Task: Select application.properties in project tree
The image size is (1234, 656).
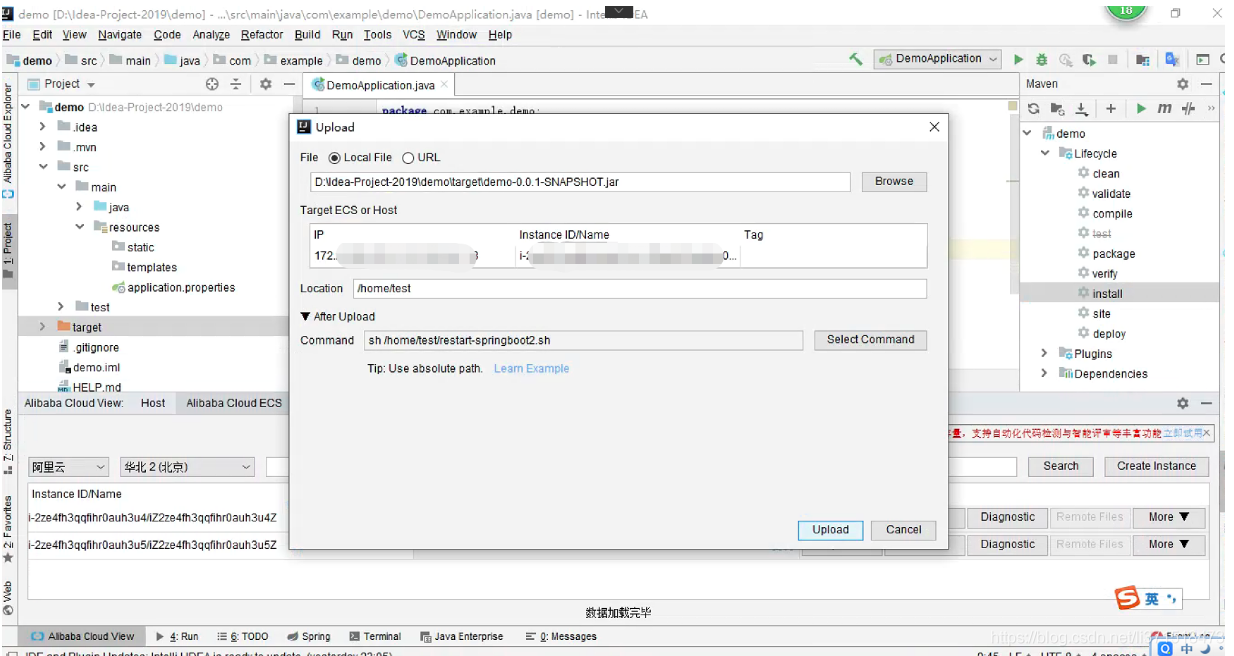Action: coord(174,287)
